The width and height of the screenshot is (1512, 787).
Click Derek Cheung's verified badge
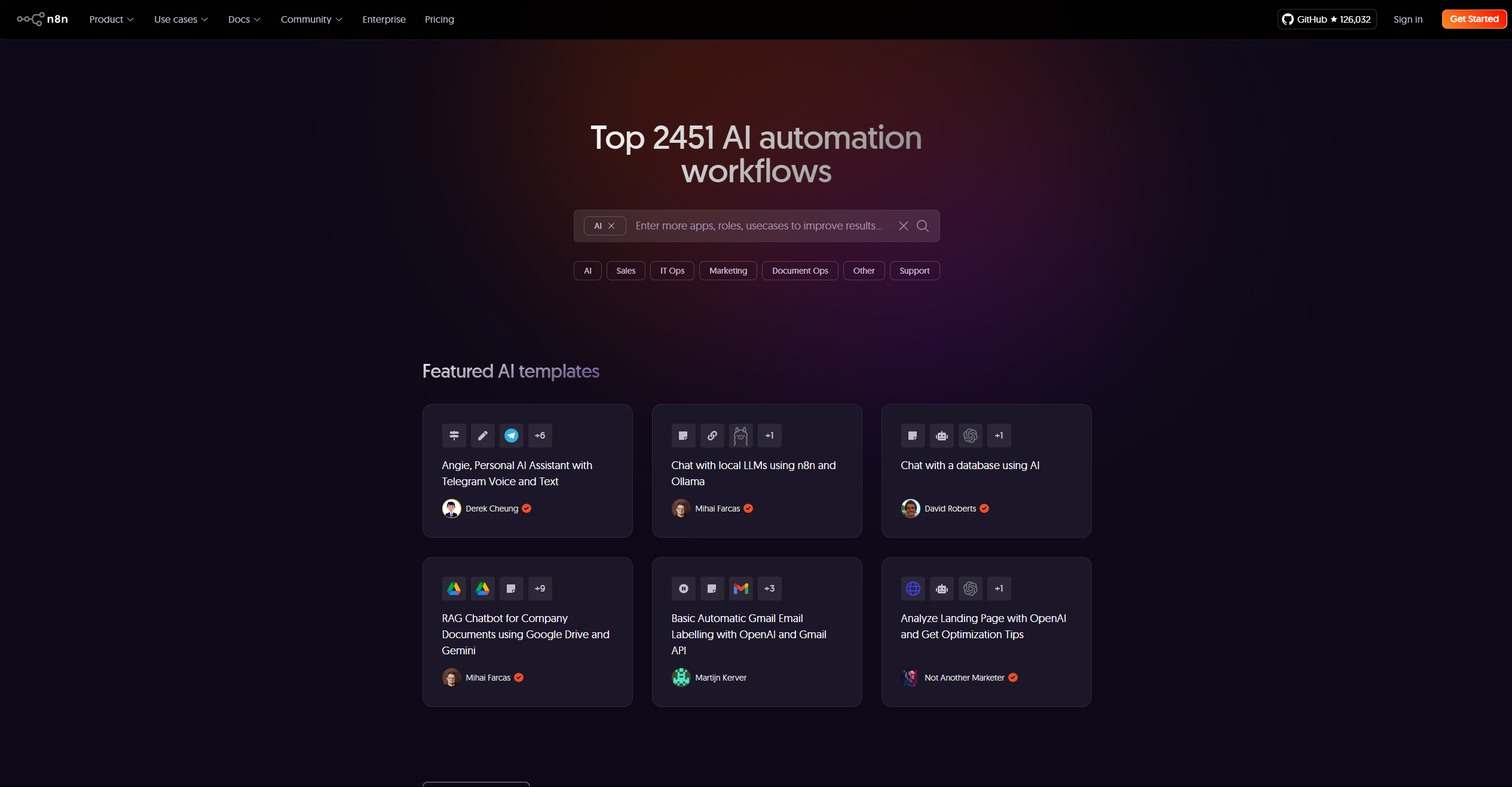(x=527, y=509)
